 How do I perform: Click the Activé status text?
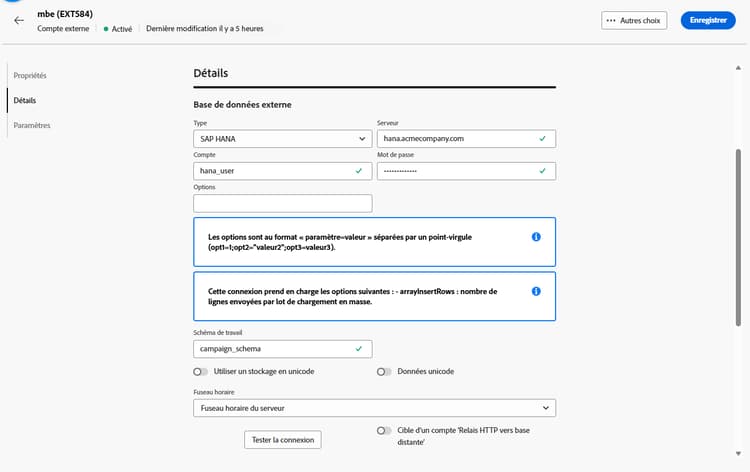point(121,29)
